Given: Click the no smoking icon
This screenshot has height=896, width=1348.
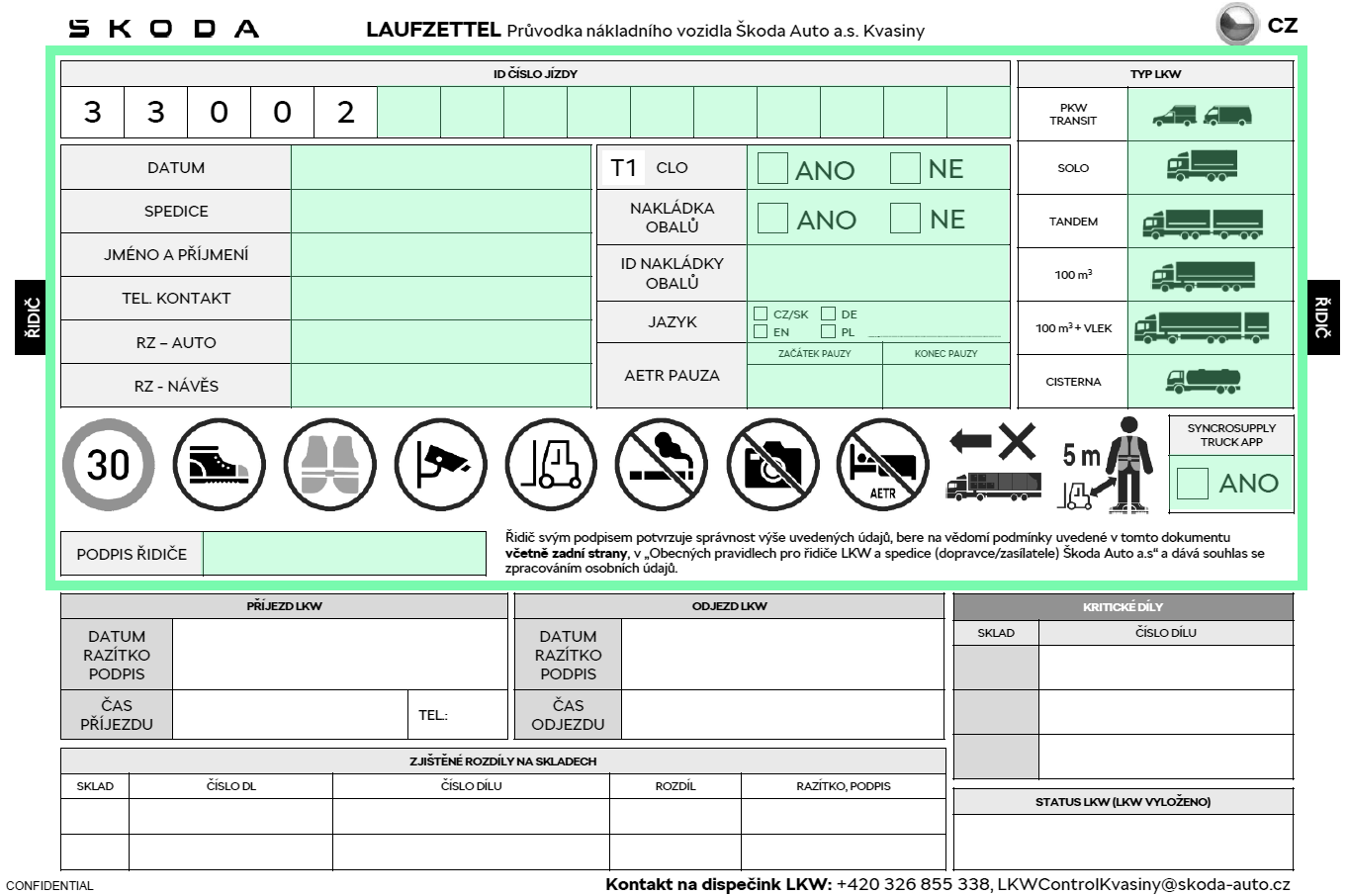Looking at the screenshot, I should [662, 464].
